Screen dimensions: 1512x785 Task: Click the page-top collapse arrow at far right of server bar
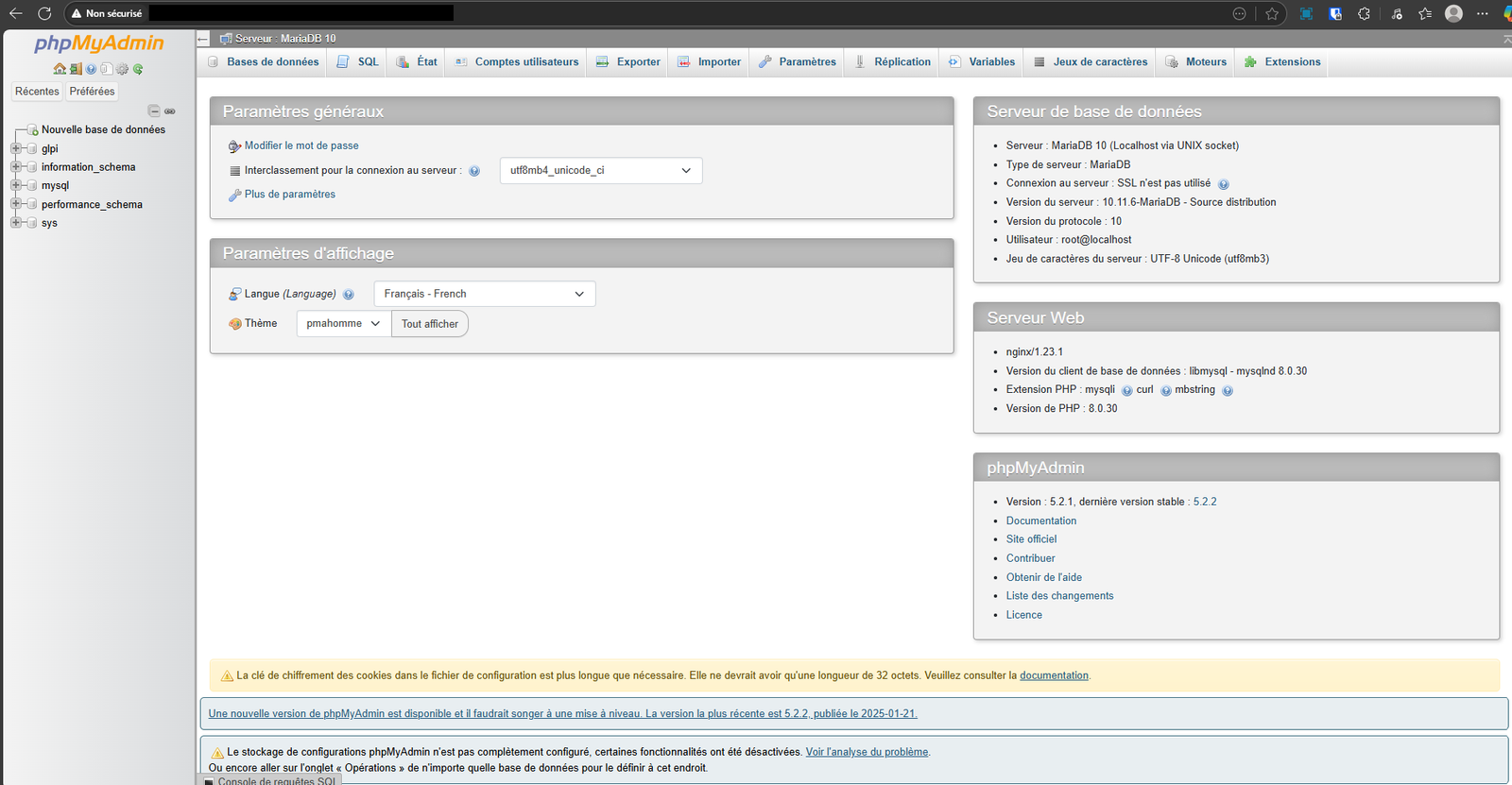[1506, 39]
